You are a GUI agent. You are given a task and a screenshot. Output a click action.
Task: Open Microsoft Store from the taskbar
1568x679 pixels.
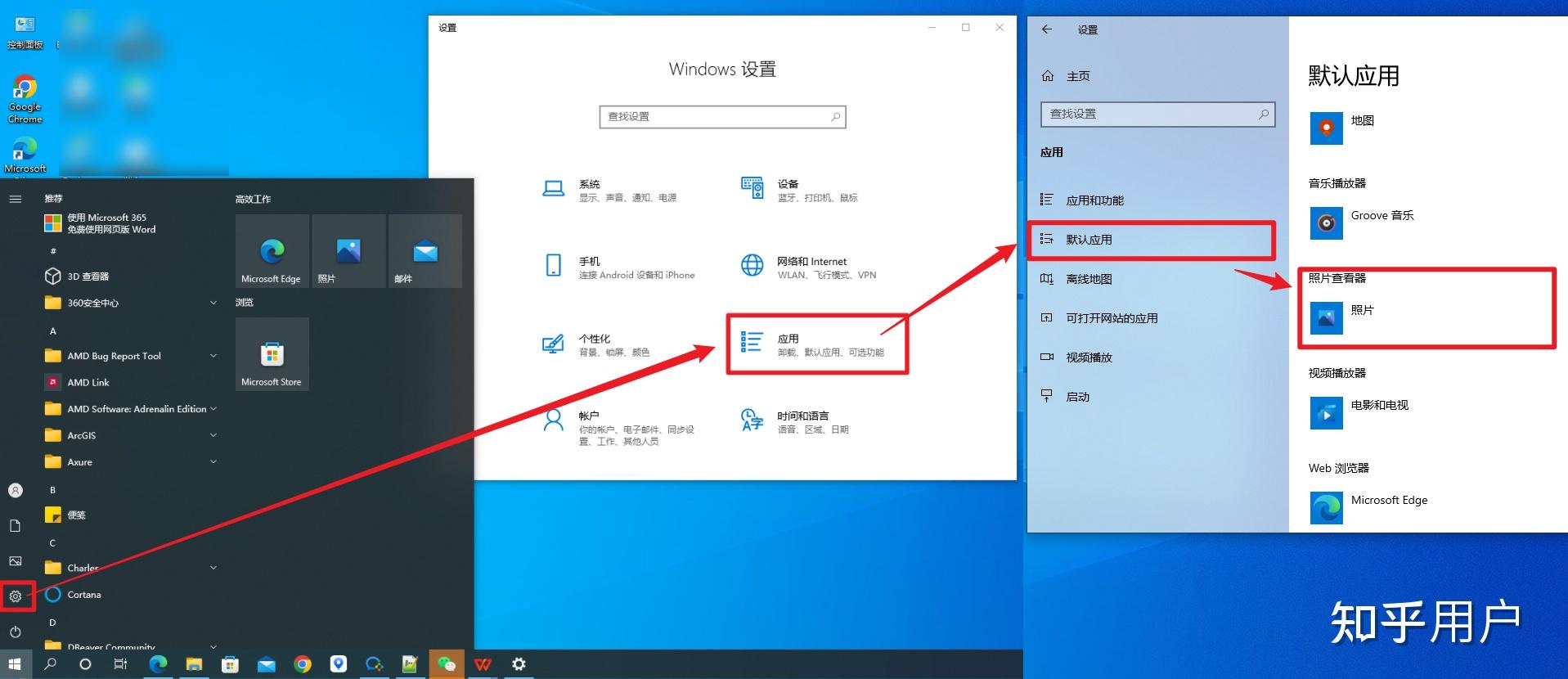231,664
